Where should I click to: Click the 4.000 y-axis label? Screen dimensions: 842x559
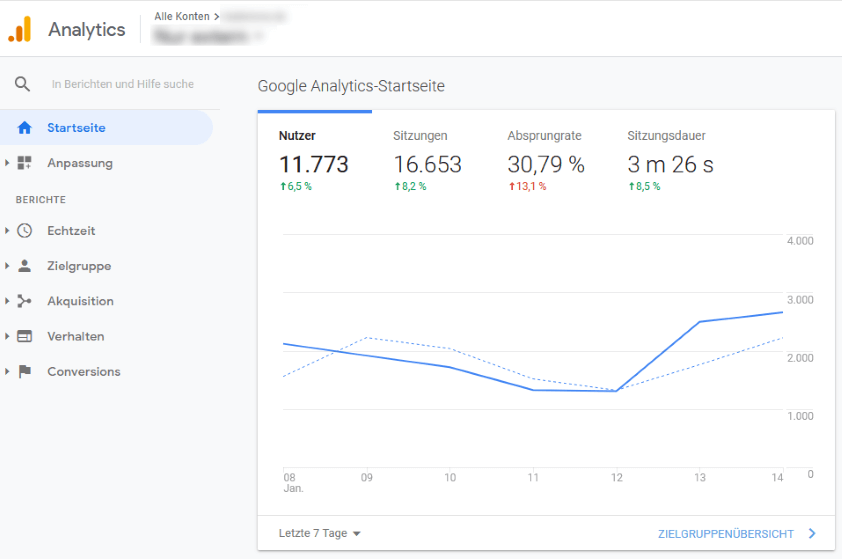coord(800,241)
